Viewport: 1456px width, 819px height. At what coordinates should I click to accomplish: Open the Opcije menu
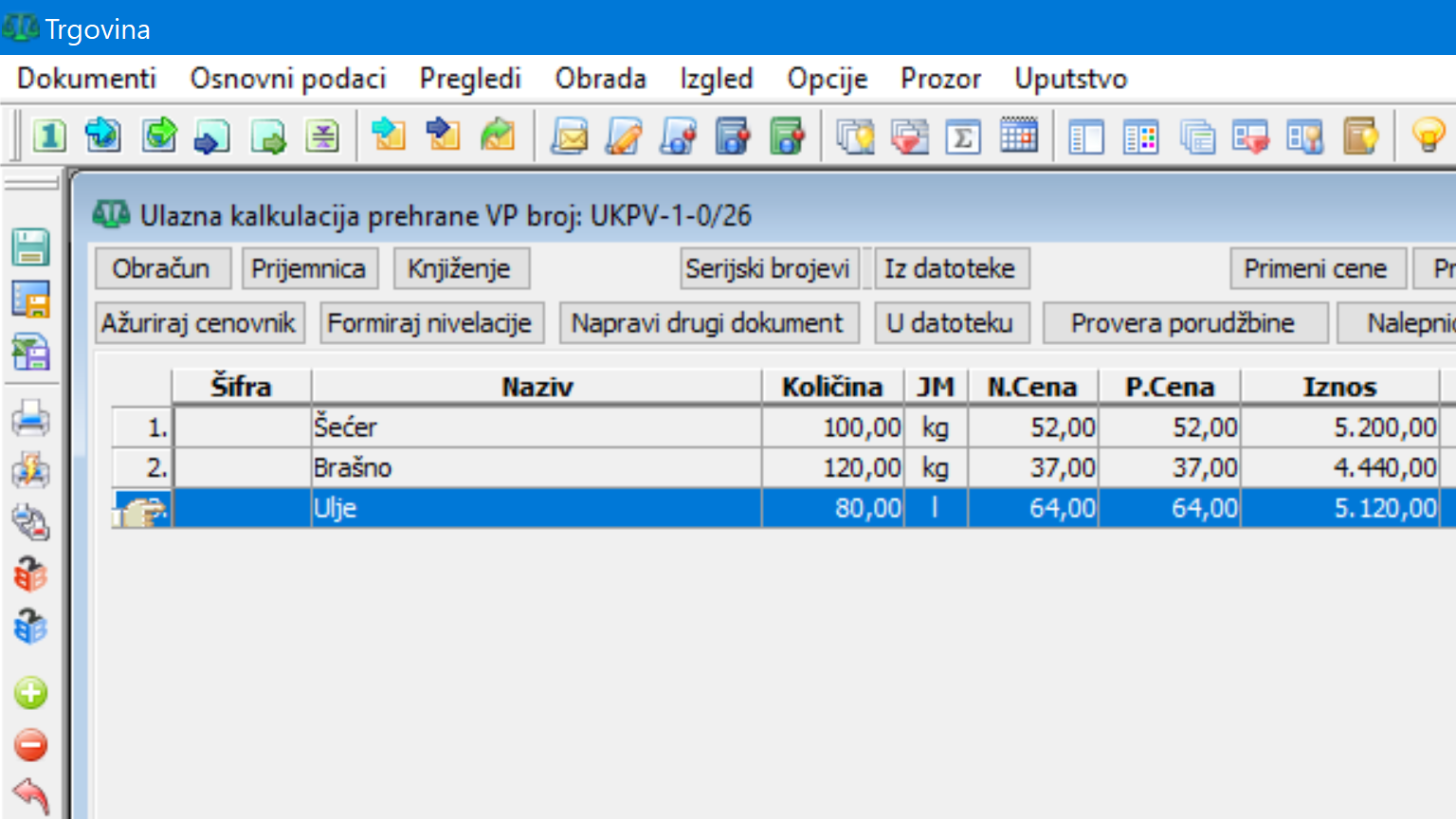tap(827, 79)
